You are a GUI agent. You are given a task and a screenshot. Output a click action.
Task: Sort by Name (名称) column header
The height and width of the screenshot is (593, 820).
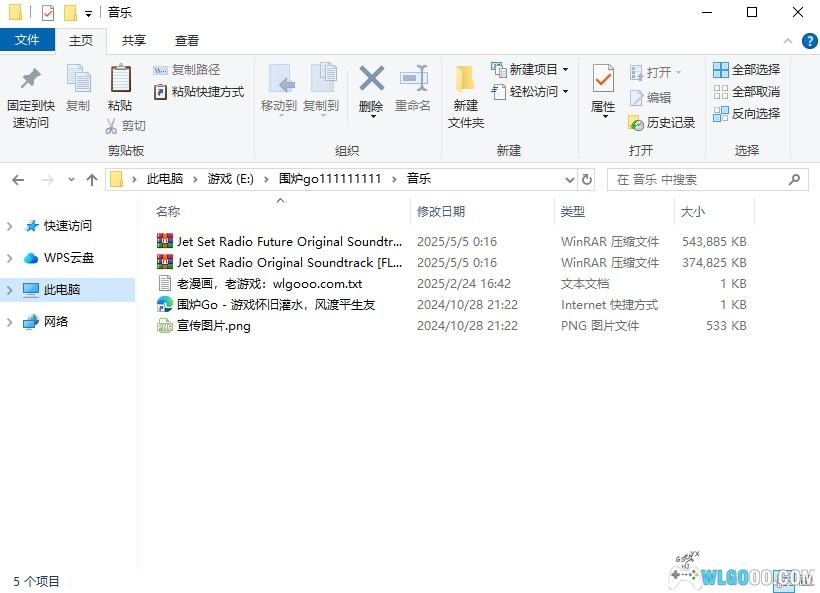click(x=168, y=212)
